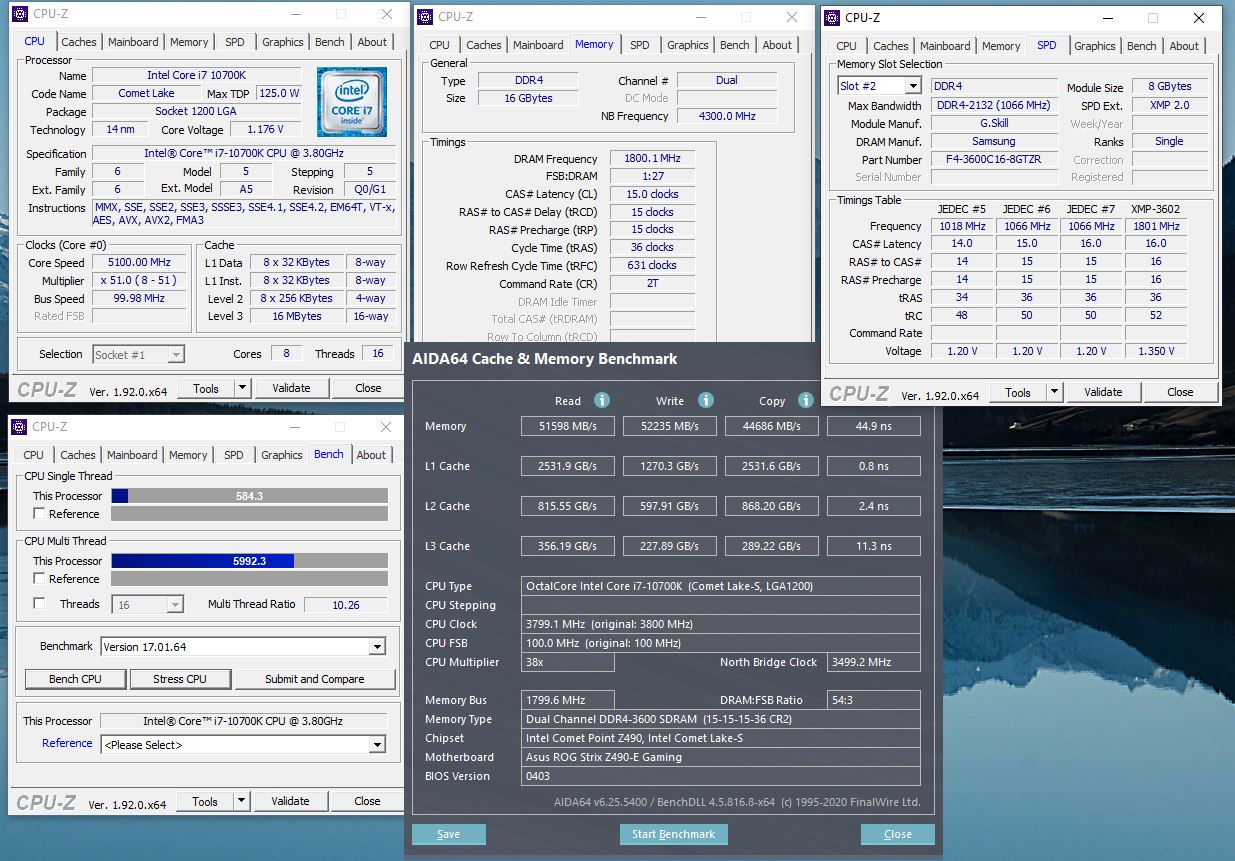1235x861 pixels.
Task: Minimize the CPU-Z SPD window
Action: [x=1107, y=18]
